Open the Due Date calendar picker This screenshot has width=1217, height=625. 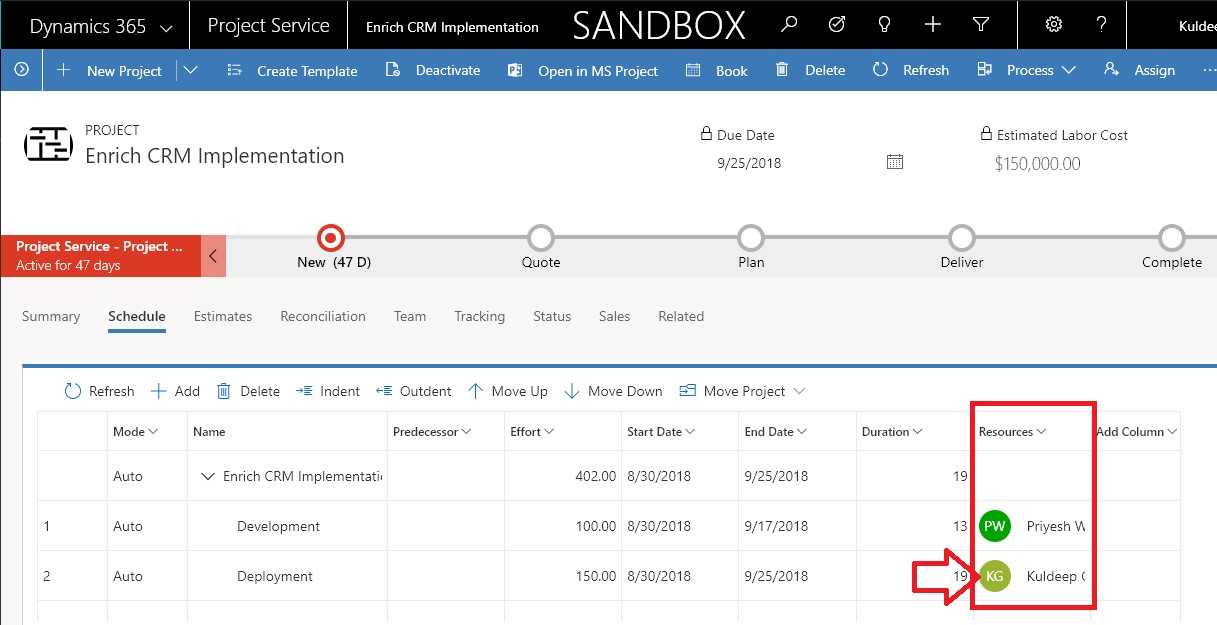click(x=895, y=162)
